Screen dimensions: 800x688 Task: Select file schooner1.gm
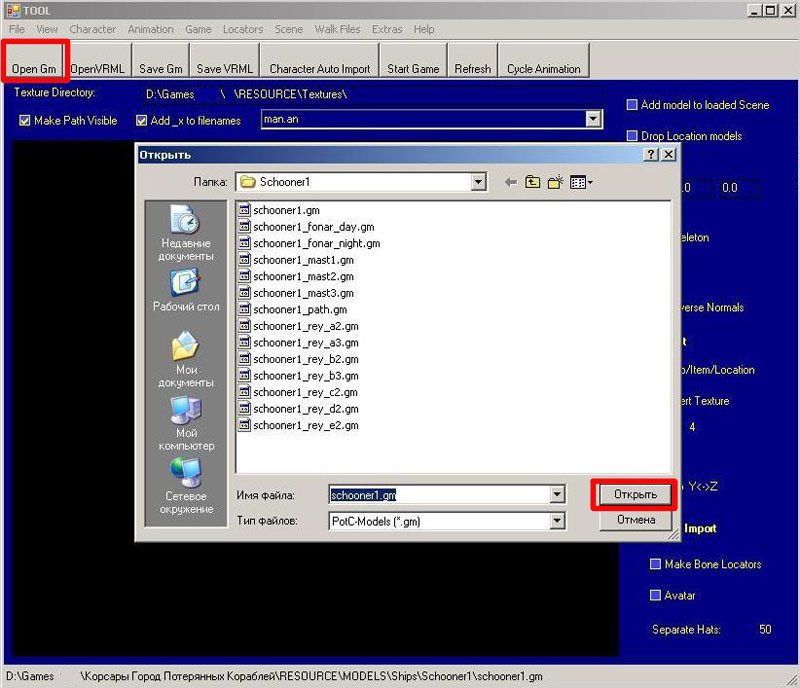click(279, 210)
